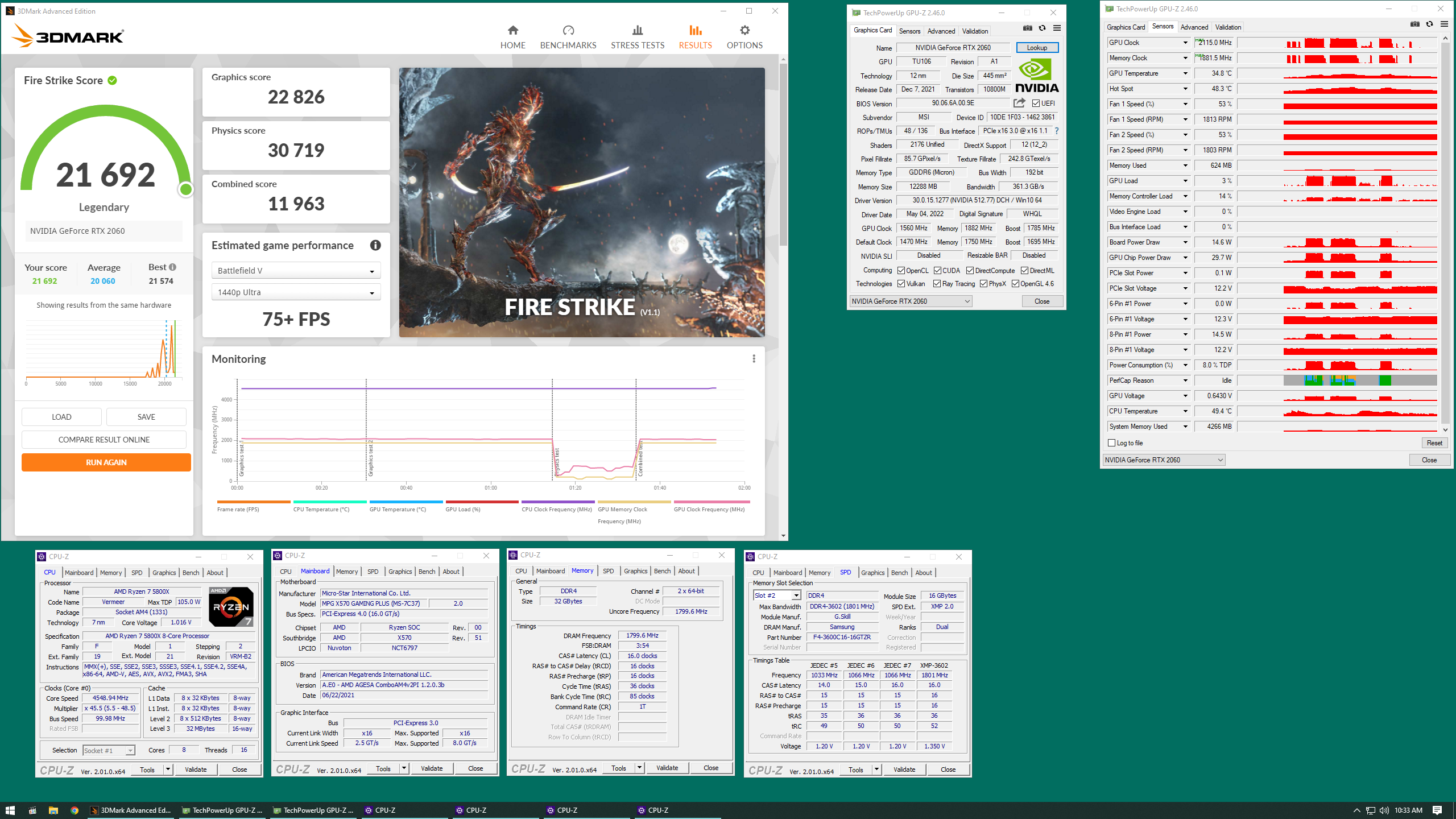This screenshot has height=819, width=1456.
Task: Toggle the PhysX checkbox in GPU-Z
Action: click(983, 284)
